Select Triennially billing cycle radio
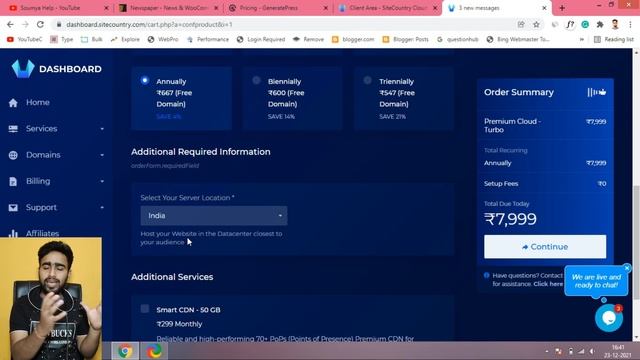This screenshot has width=640, height=360. 367,80
